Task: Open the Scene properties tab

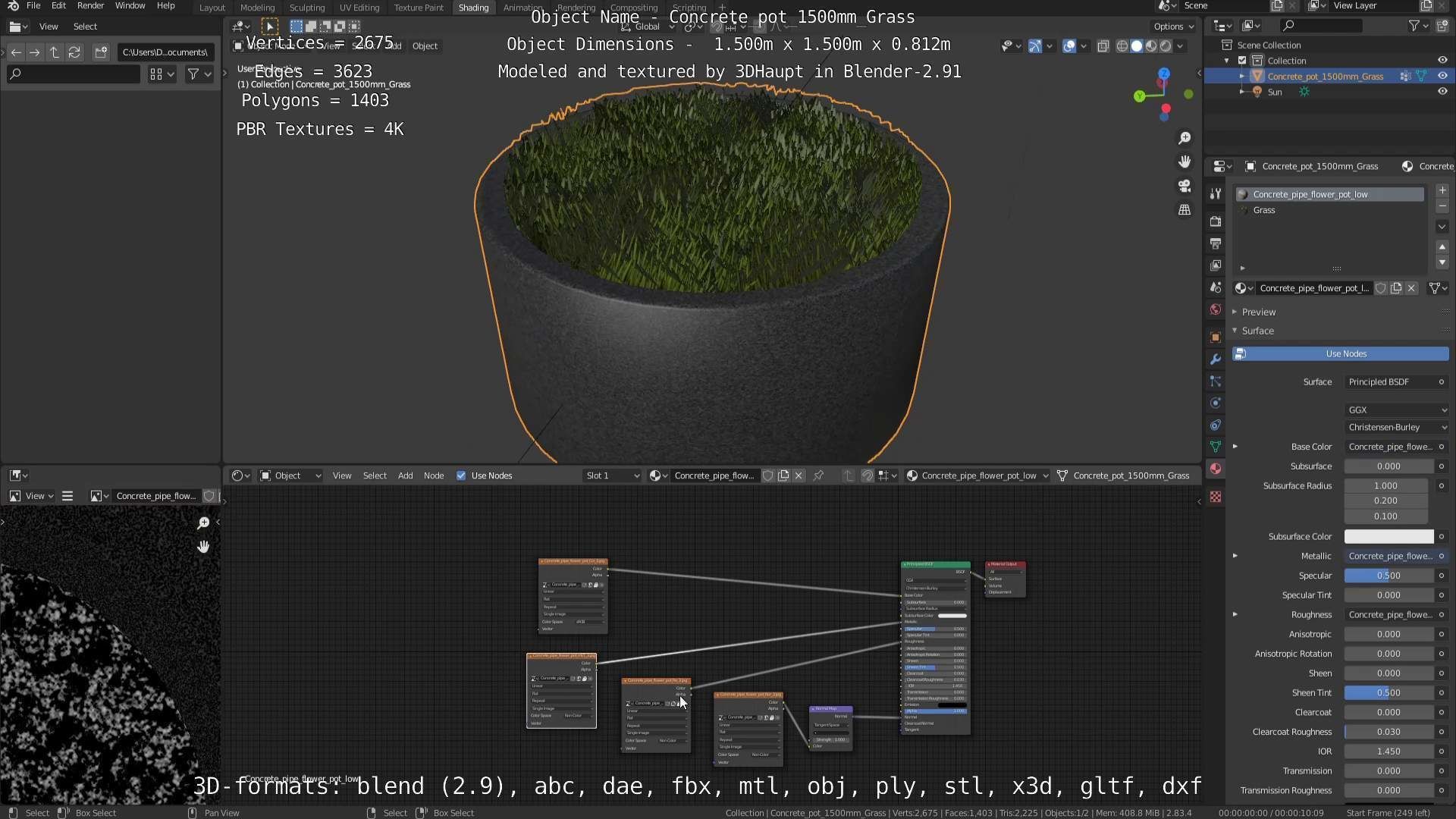Action: [1216, 287]
